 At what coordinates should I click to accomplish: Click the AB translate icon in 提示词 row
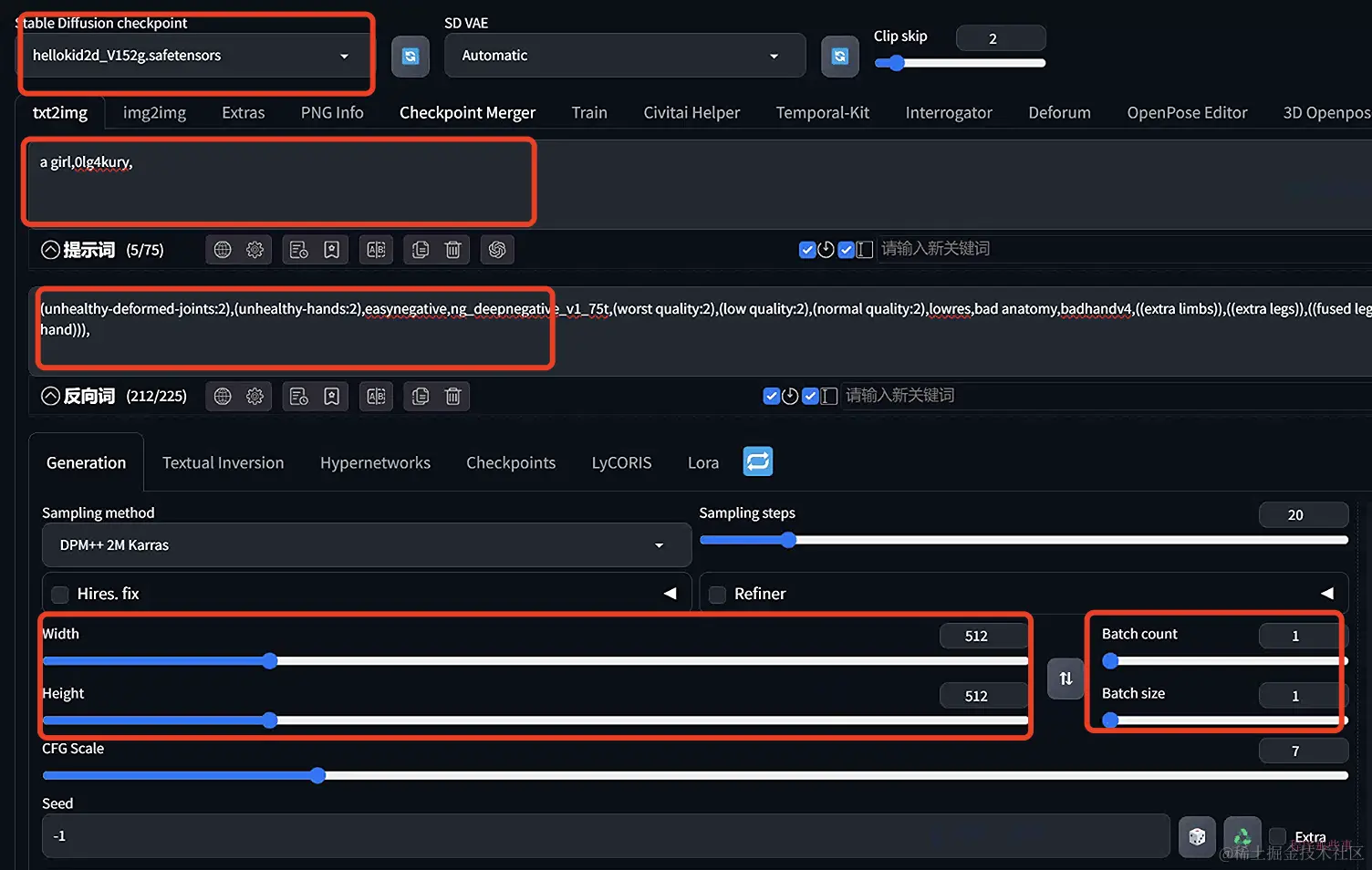[376, 250]
